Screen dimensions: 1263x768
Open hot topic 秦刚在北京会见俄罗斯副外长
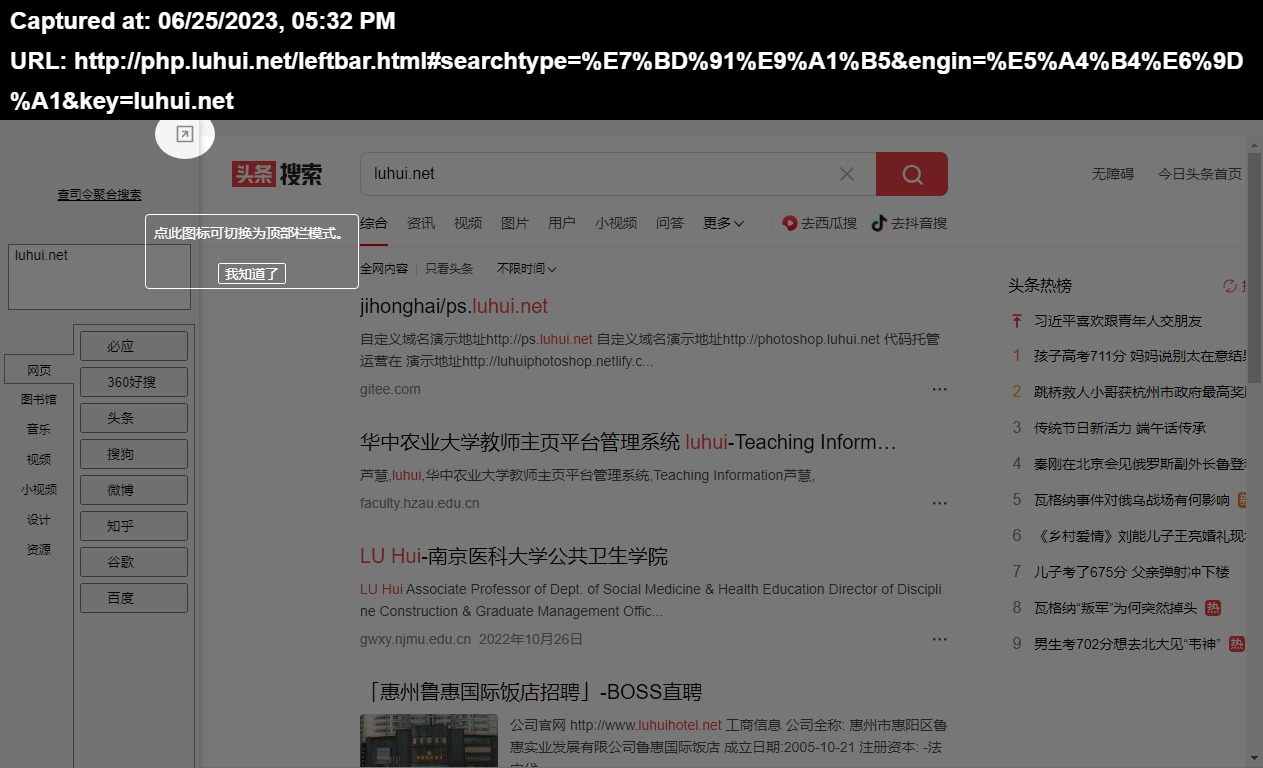tap(1140, 464)
